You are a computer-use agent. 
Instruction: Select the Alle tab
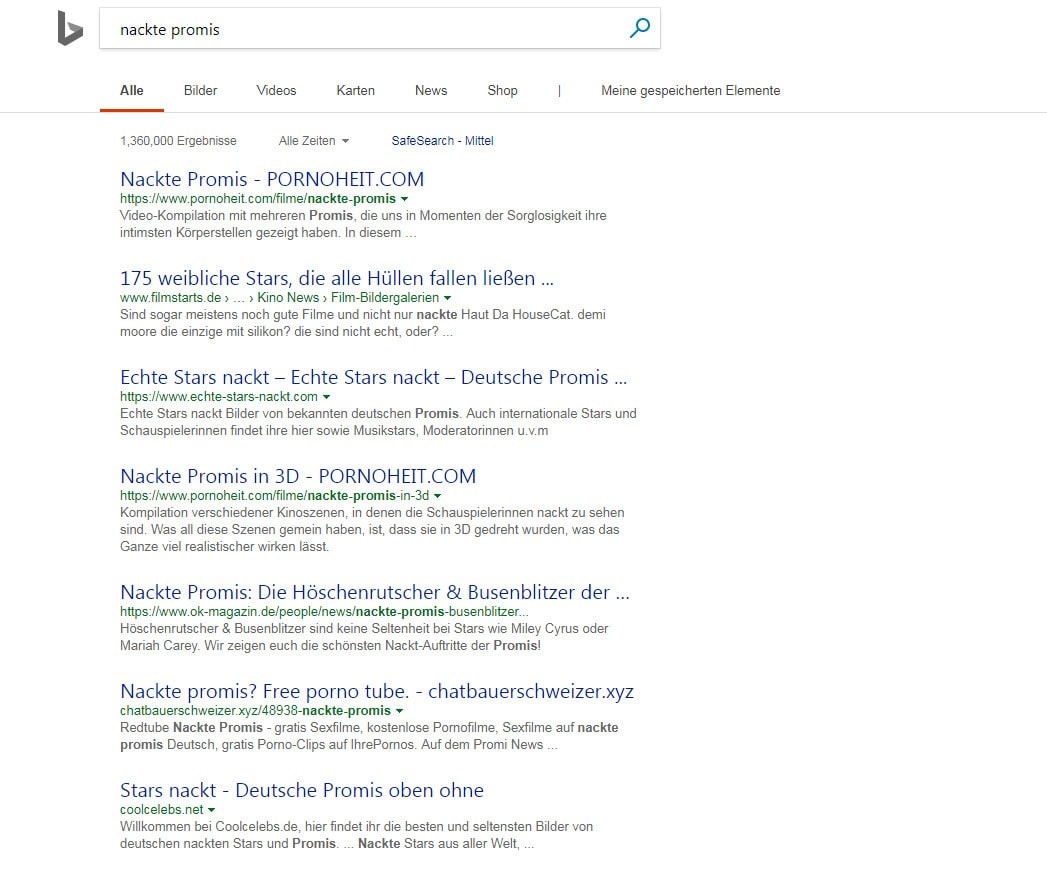click(132, 90)
